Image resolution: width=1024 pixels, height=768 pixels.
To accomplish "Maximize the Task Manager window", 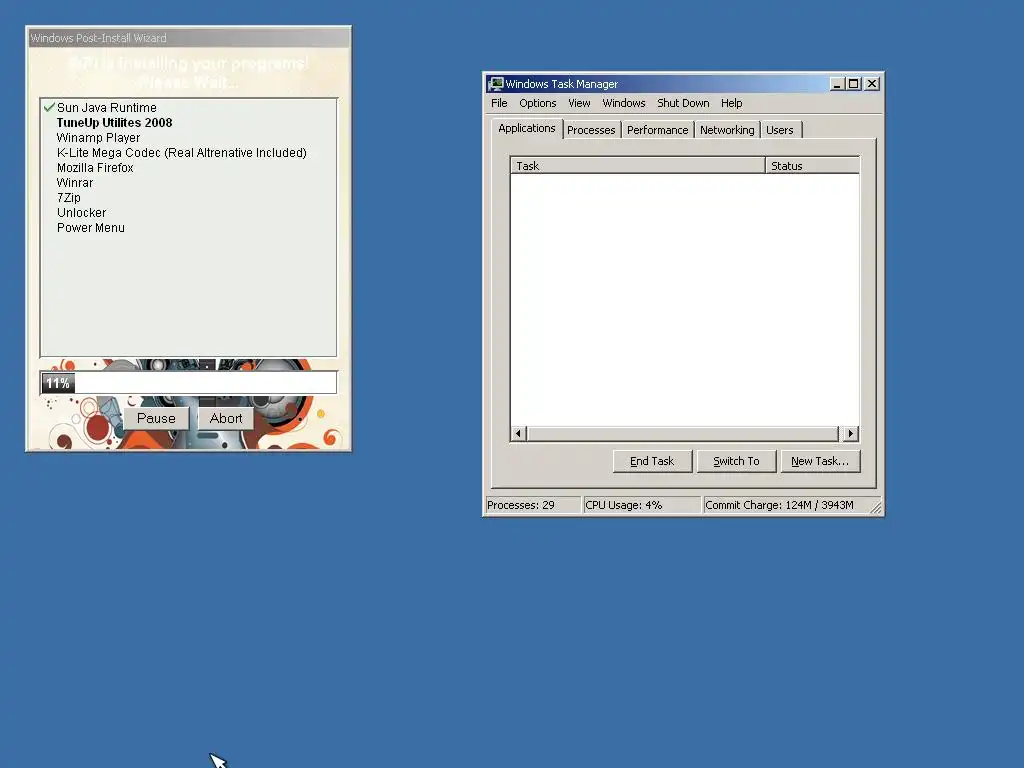I will pyautogui.click(x=853, y=84).
